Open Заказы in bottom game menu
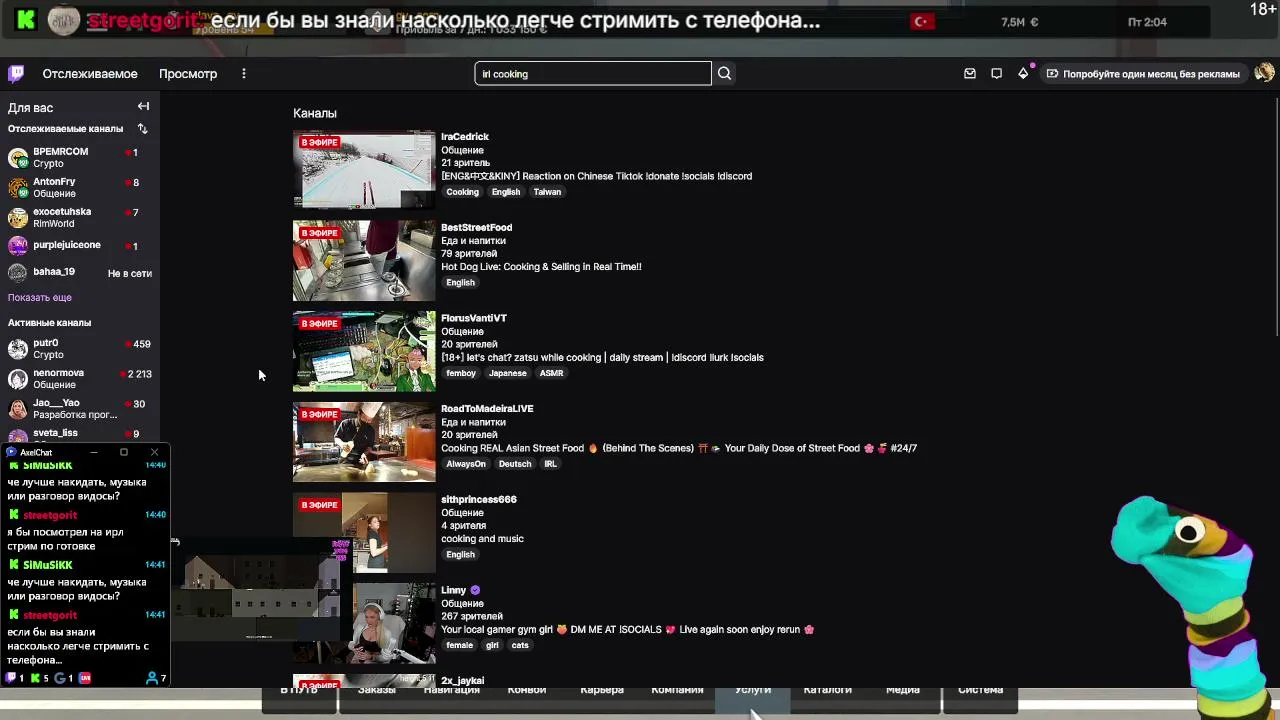Viewport: 1280px width, 720px height. pyautogui.click(x=377, y=690)
